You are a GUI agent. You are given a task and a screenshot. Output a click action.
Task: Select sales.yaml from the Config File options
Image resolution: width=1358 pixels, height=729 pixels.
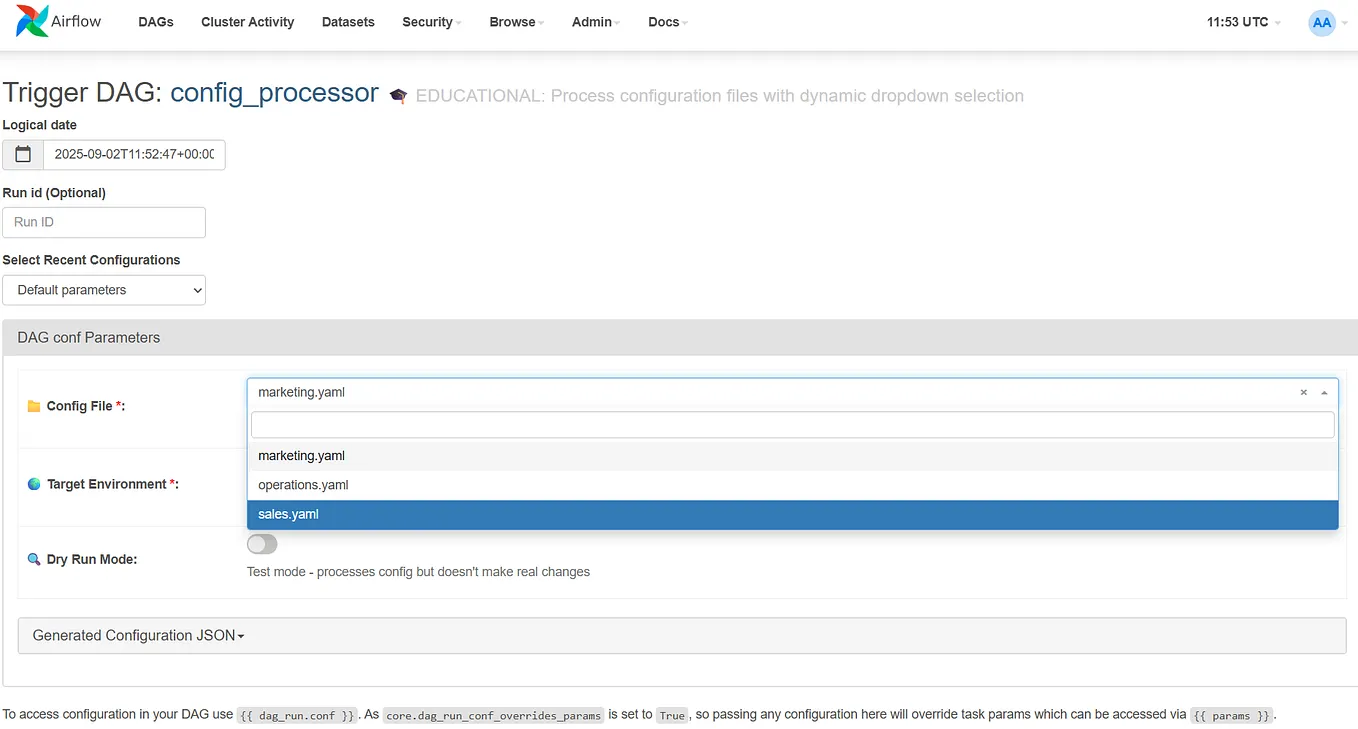tap(288, 513)
